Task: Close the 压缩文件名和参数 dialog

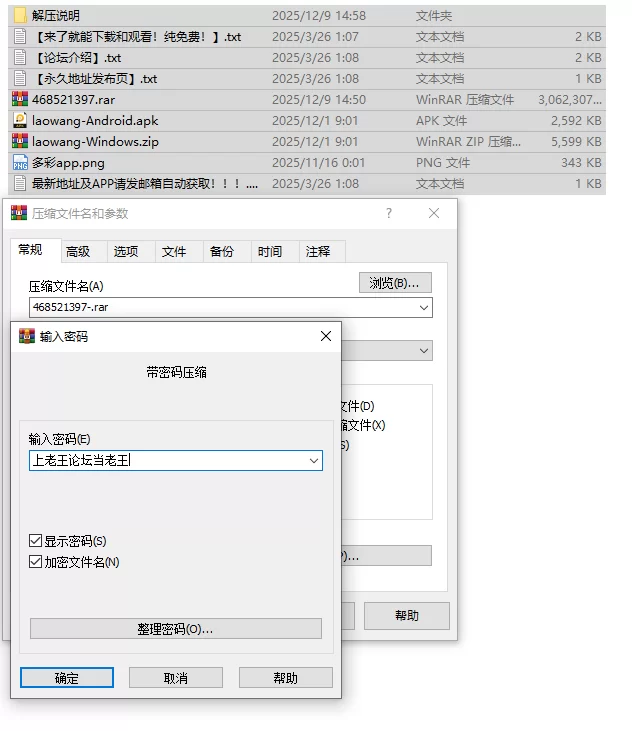Action: [434, 213]
